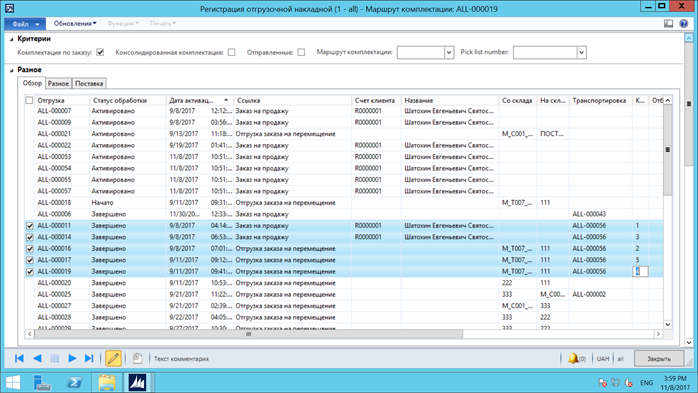Uncheck row ALL-000017 checkbox
The width and height of the screenshot is (698, 393).
30,260
